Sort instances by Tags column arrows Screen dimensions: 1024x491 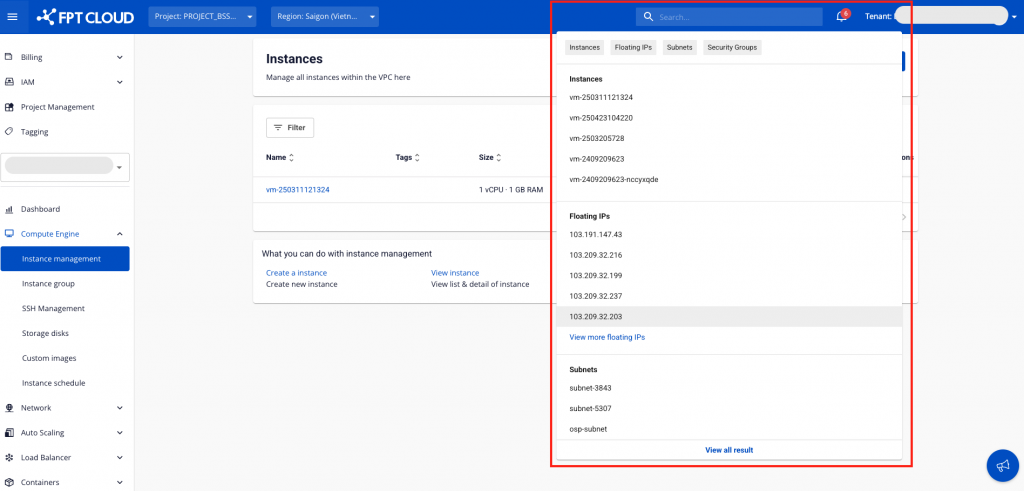pyautogui.click(x=417, y=157)
